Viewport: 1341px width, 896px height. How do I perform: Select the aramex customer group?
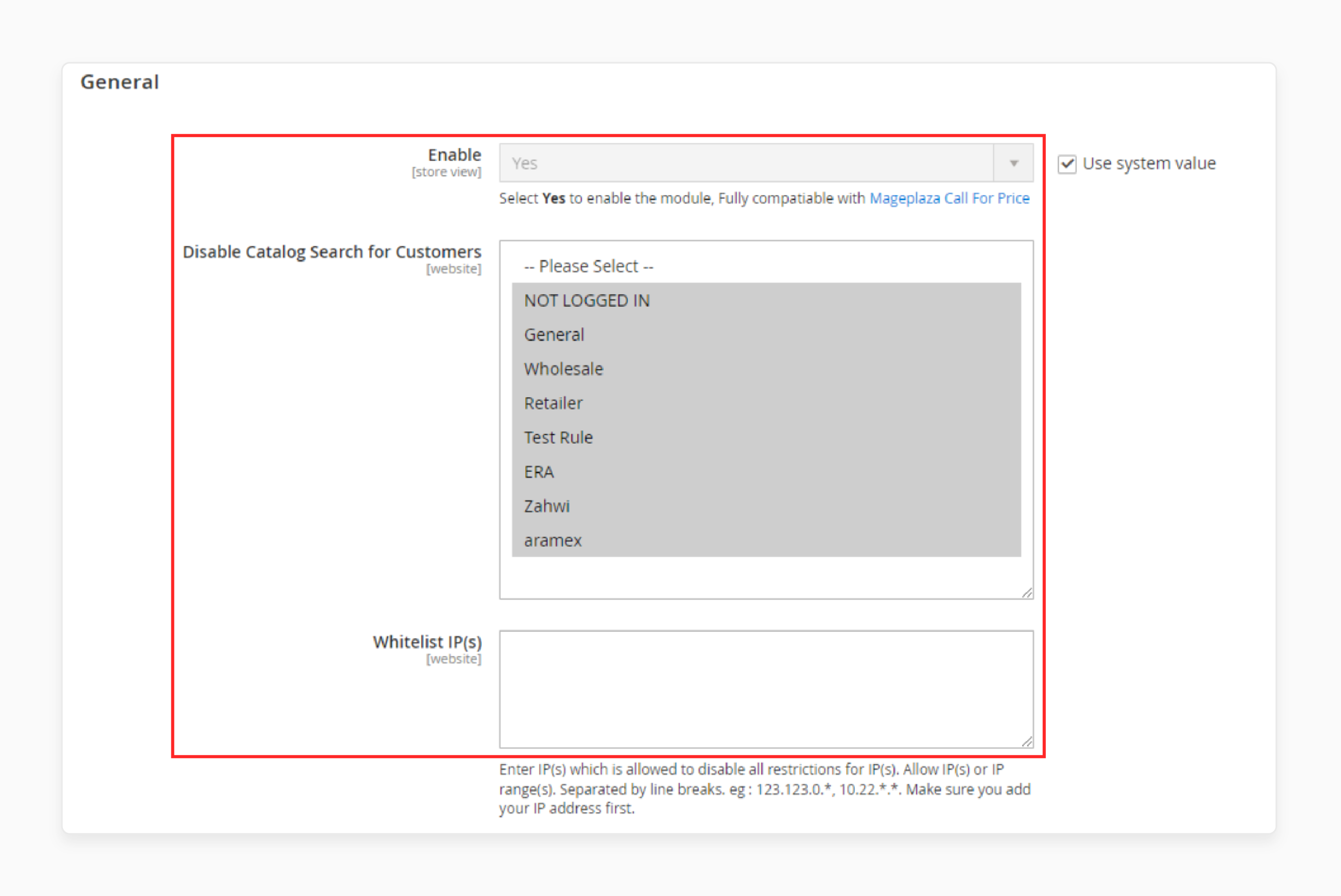(766, 540)
